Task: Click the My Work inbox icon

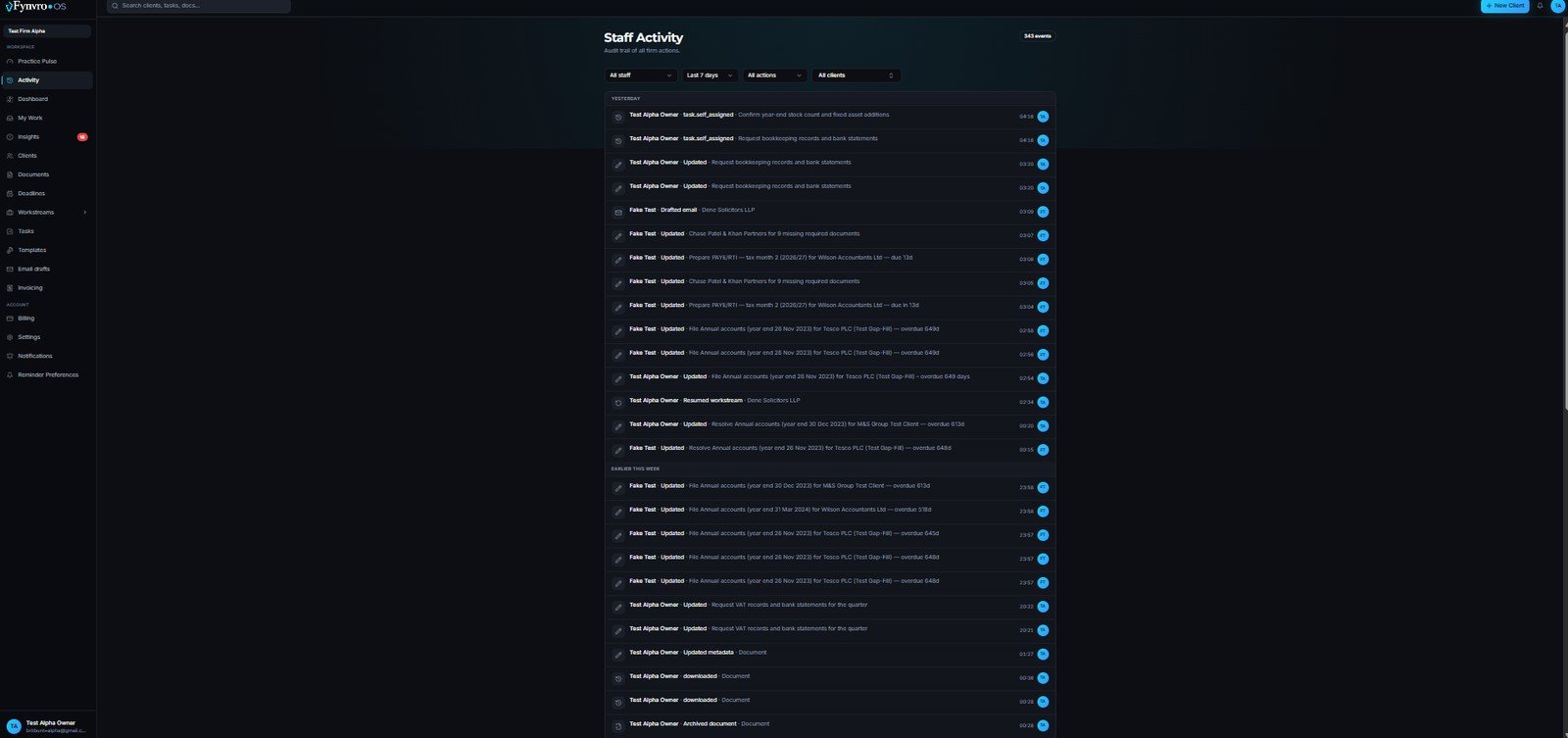Action: point(10,118)
